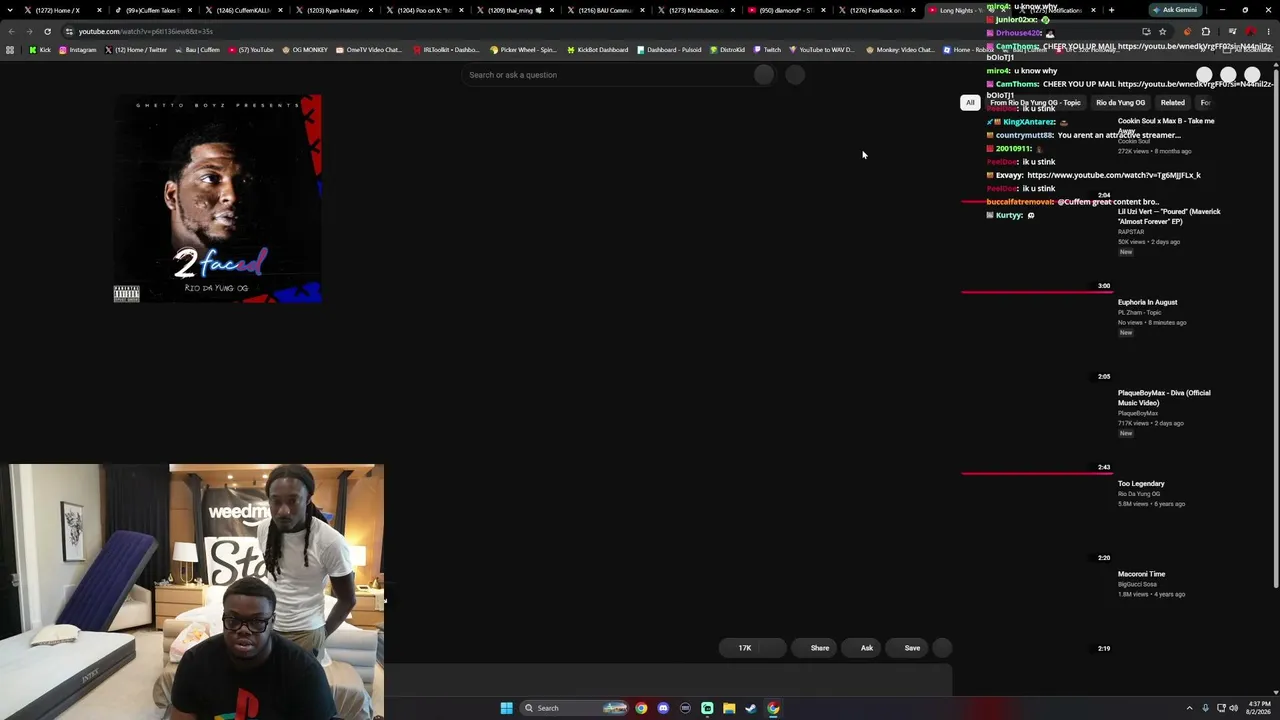The width and height of the screenshot is (1280, 720).
Task: Open the volume control in system tray
Action: [x=1233, y=708]
